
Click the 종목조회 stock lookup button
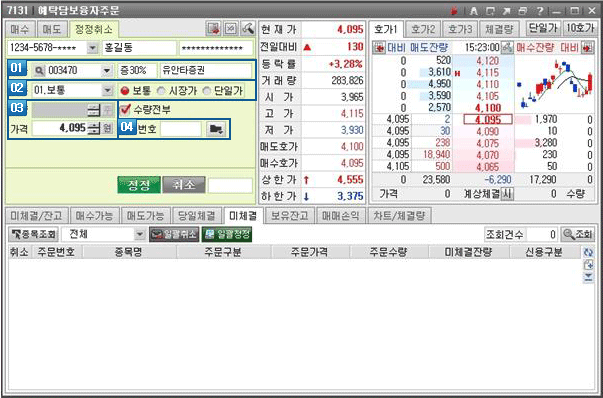33,234
